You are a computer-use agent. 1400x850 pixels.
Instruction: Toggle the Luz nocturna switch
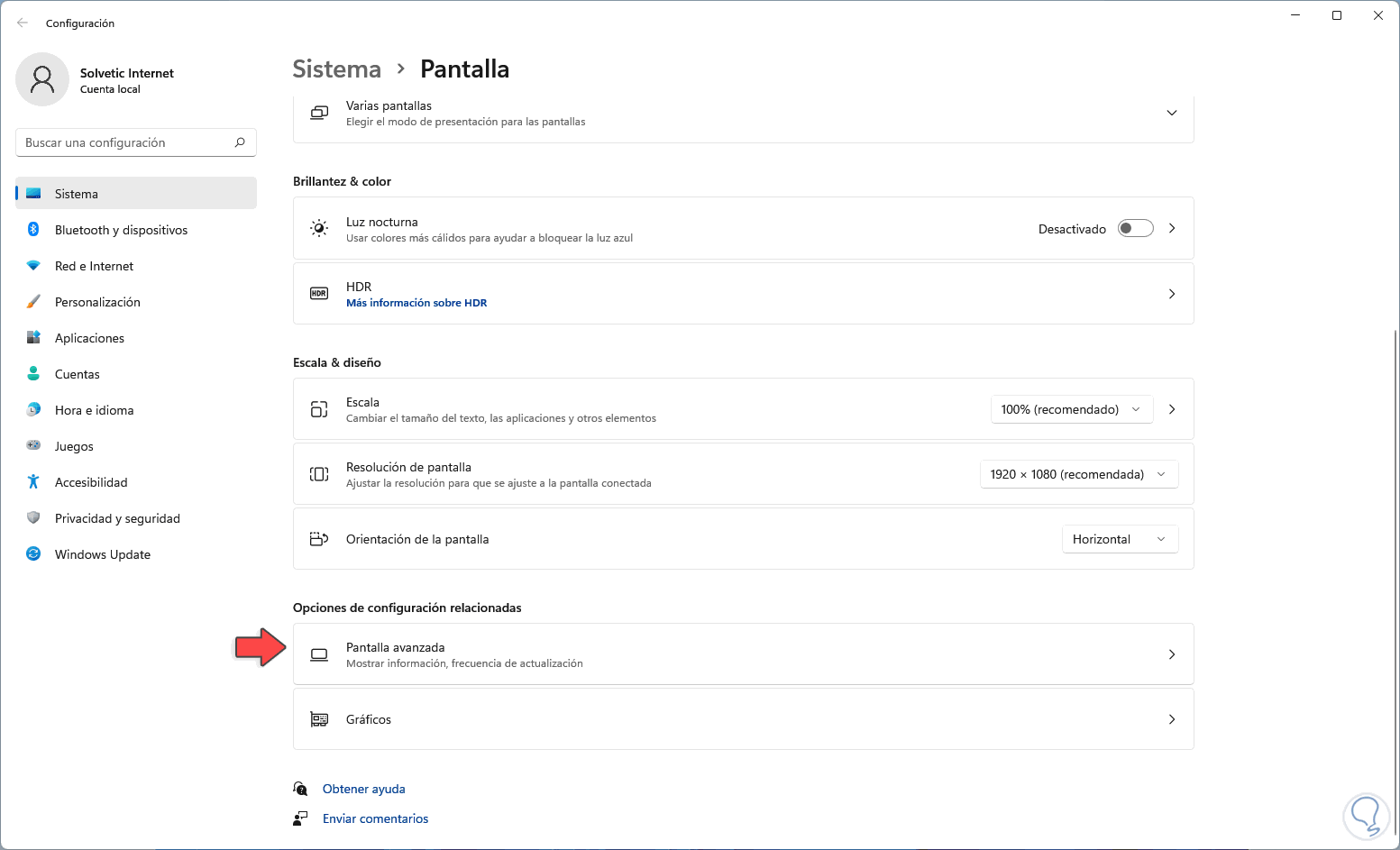1135,229
